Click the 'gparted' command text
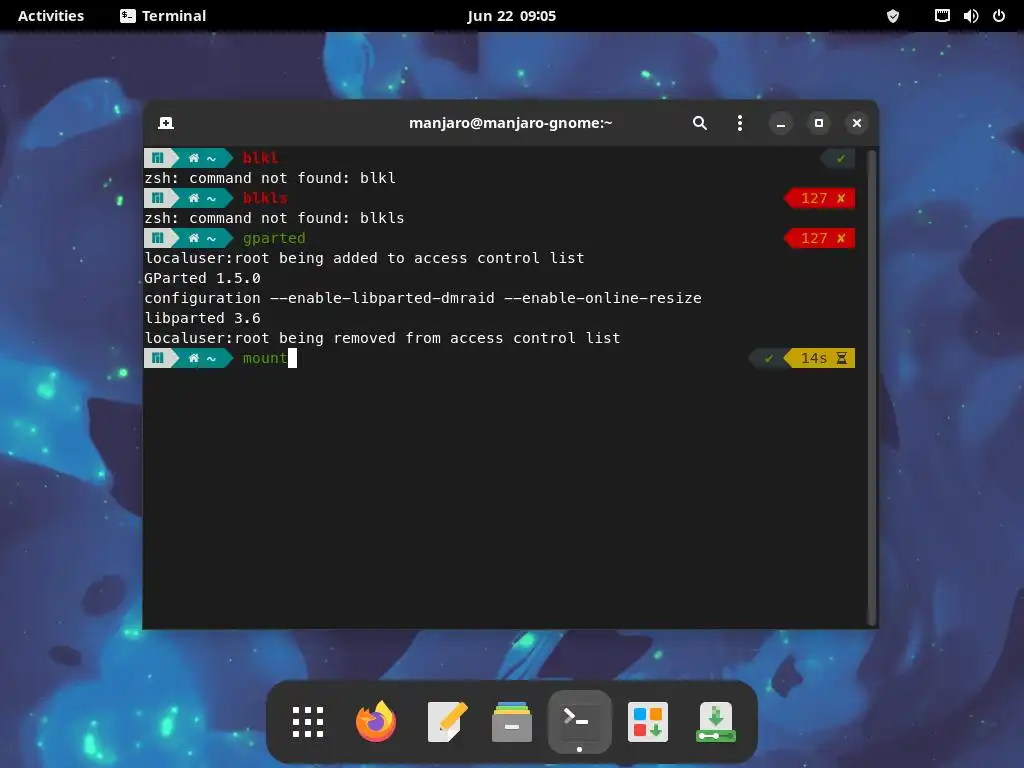1024x768 pixels. tap(274, 238)
